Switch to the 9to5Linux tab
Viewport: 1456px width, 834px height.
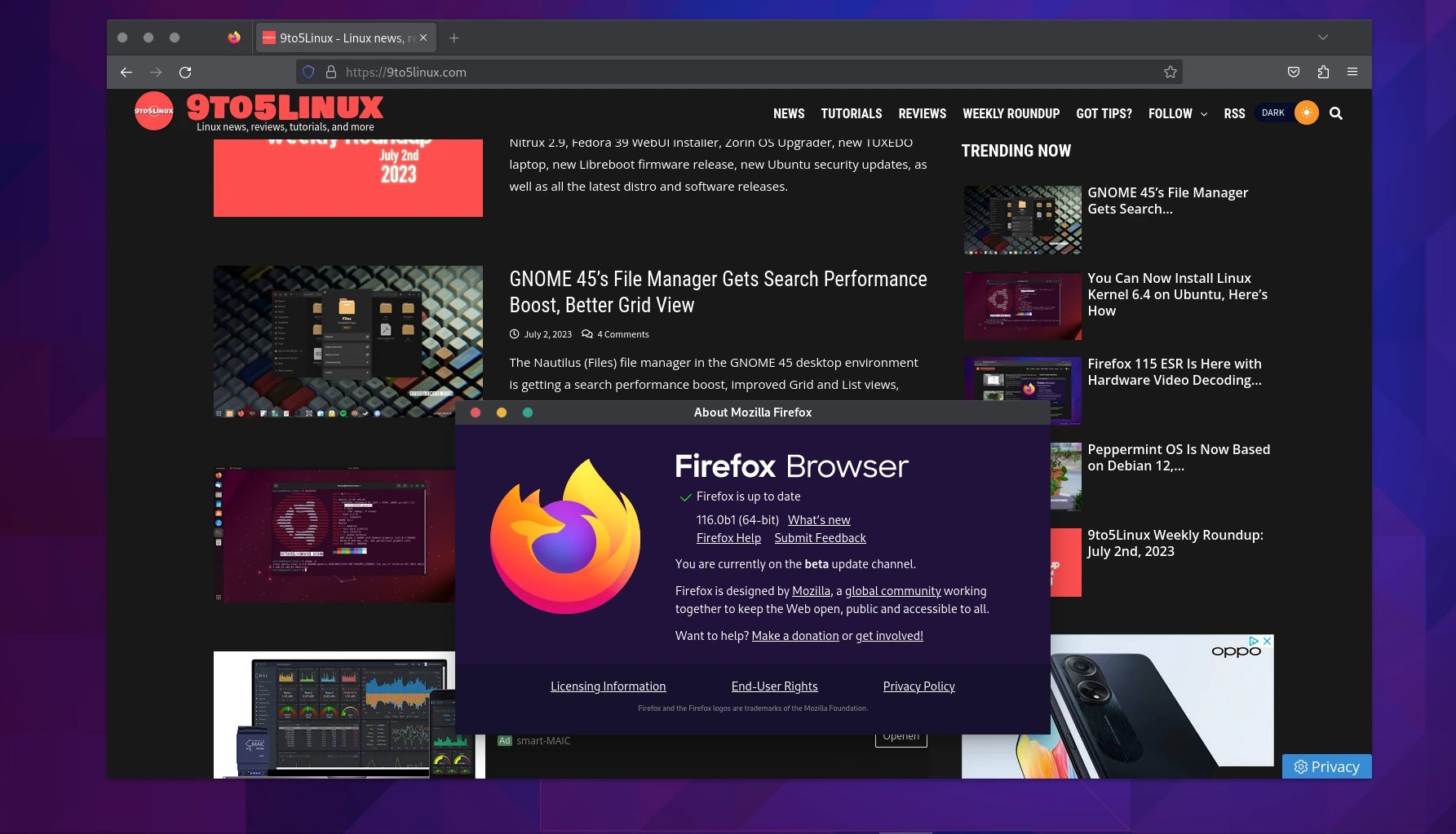click(343, 38)
